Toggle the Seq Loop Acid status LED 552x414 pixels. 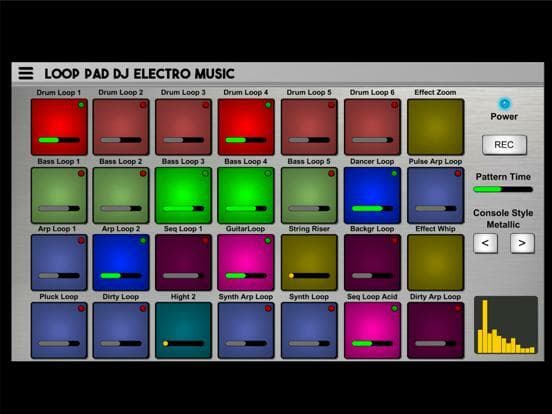point(394,309)
